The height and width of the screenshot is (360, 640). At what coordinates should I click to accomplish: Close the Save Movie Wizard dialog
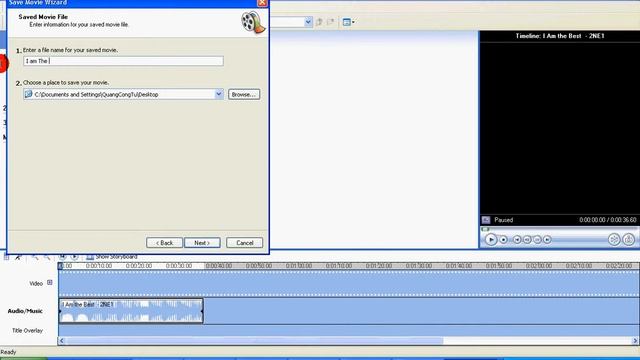[x=262, y=3]
